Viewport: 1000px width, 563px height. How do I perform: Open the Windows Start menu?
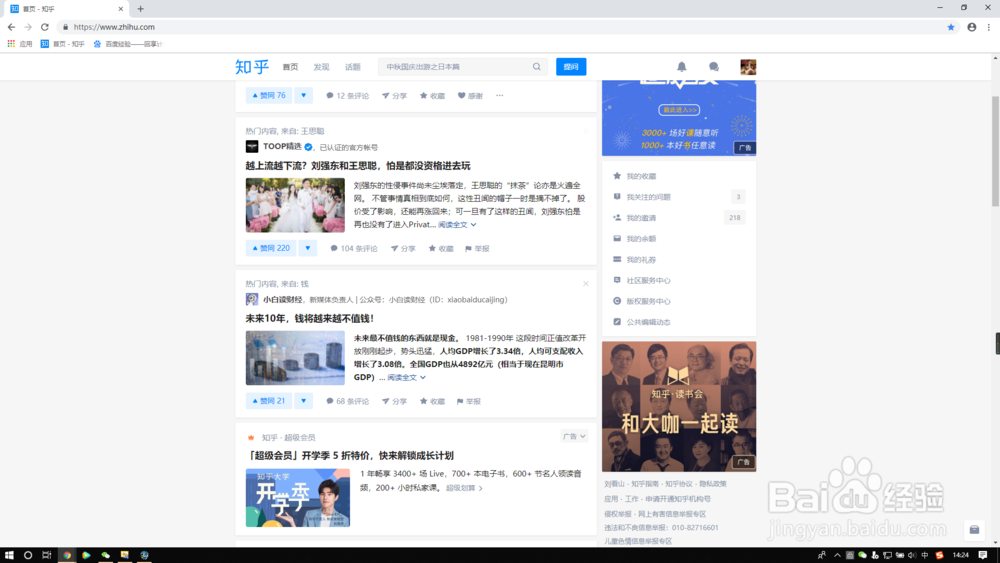(9, 555)
